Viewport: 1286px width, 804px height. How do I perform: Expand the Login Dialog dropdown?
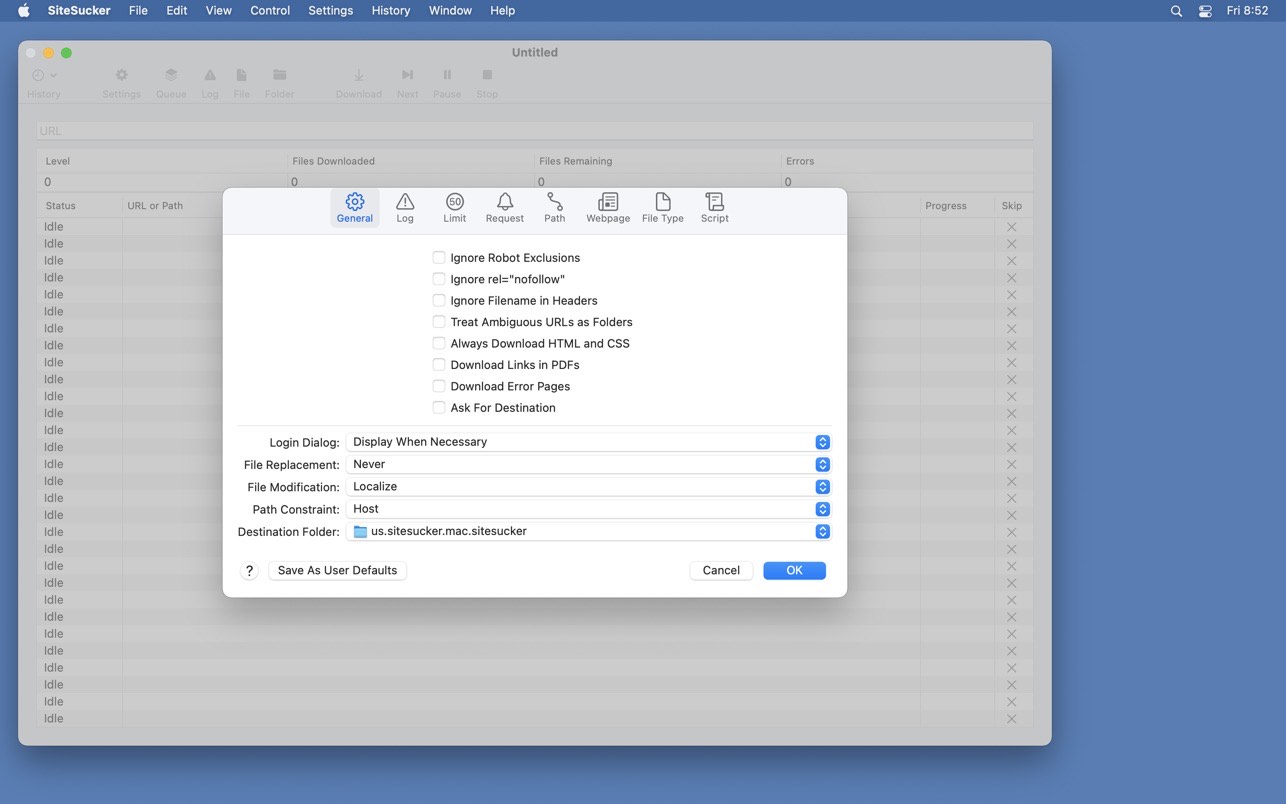click(588, 442)
